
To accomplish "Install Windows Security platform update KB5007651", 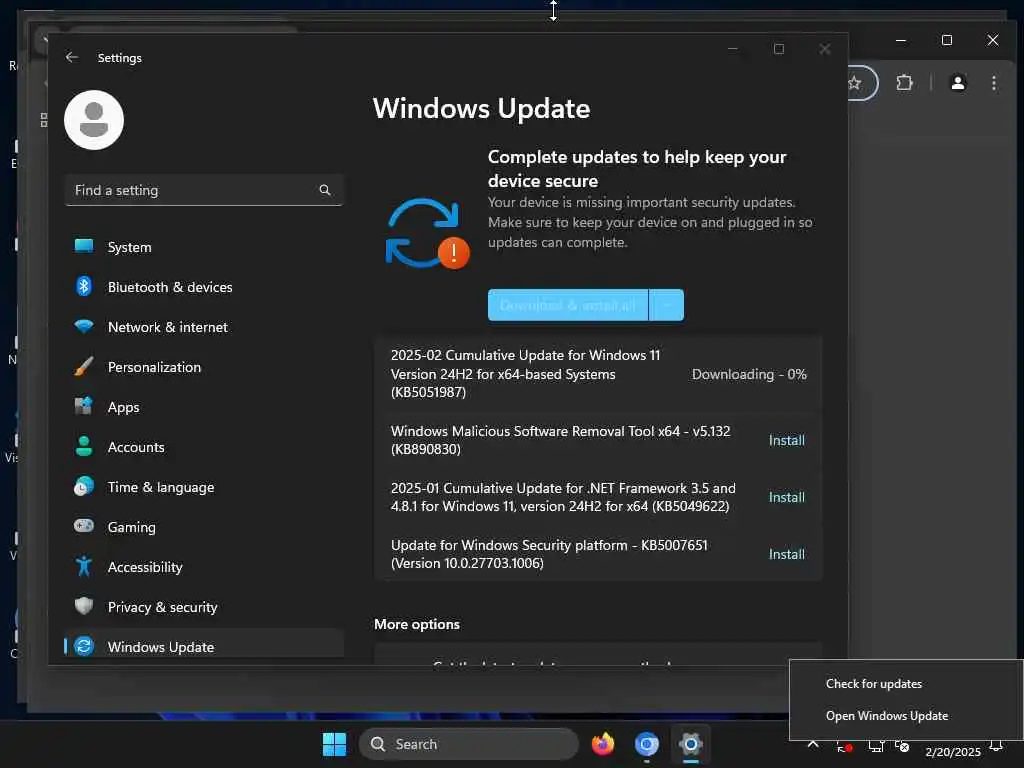I will (x=786, y=554).
